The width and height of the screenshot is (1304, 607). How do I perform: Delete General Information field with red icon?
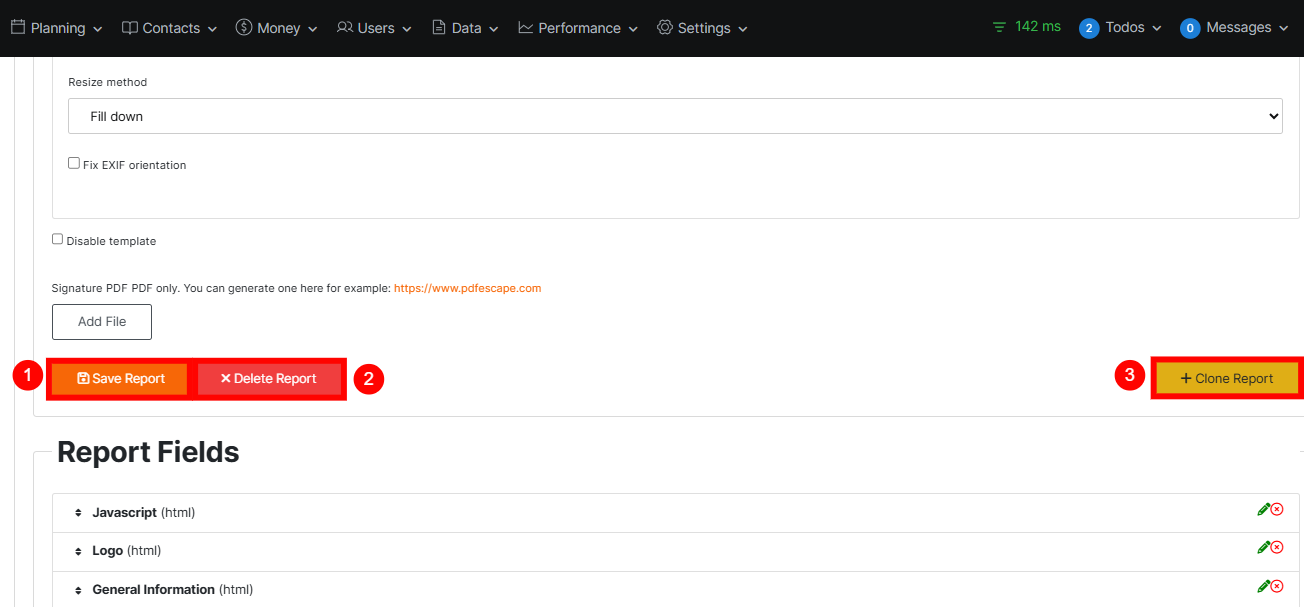[1277, 586]
